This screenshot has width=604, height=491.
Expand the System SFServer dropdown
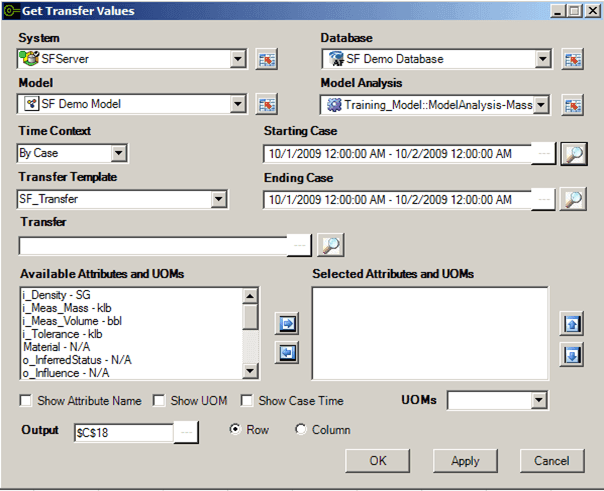tap(238, 59)
